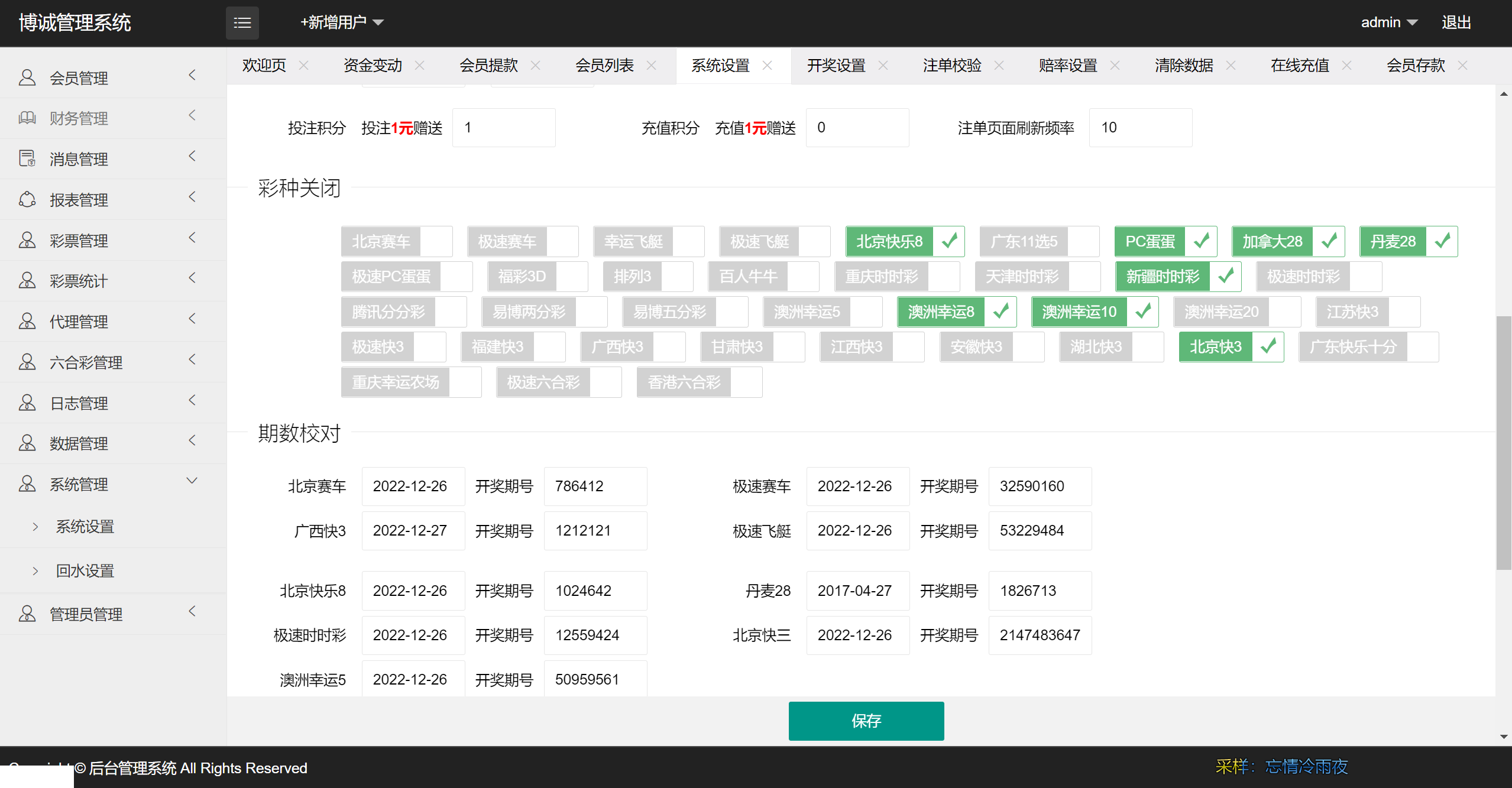Click the 注单页面刷新频率 input field

(1139, 128)
